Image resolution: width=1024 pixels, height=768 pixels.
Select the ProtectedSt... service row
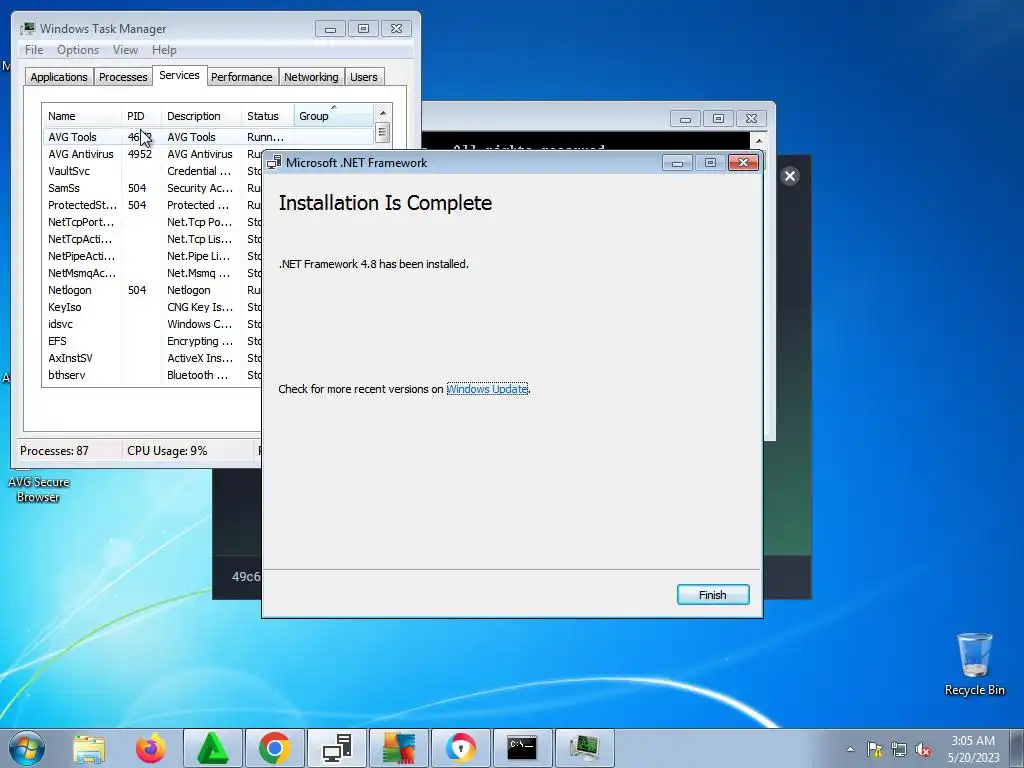[x=152, y=205]
